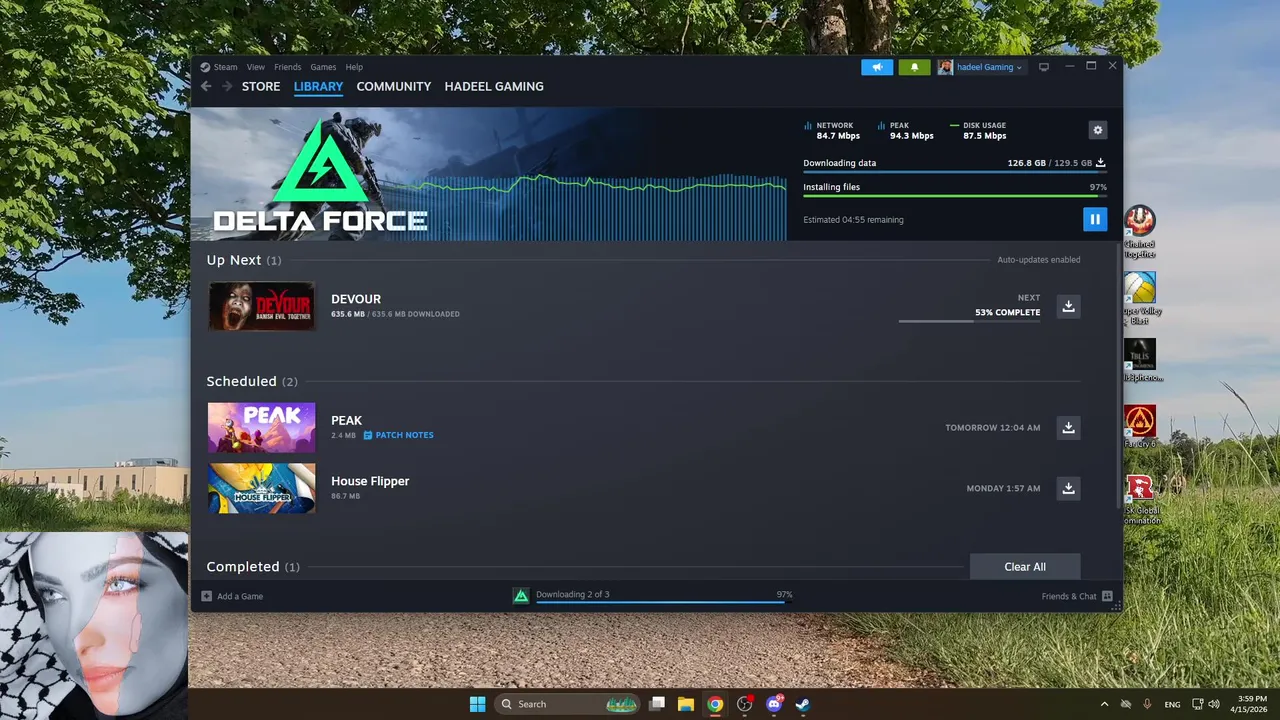Click Add a Game
Screen dimensions: 1280x720
point(232,596)
